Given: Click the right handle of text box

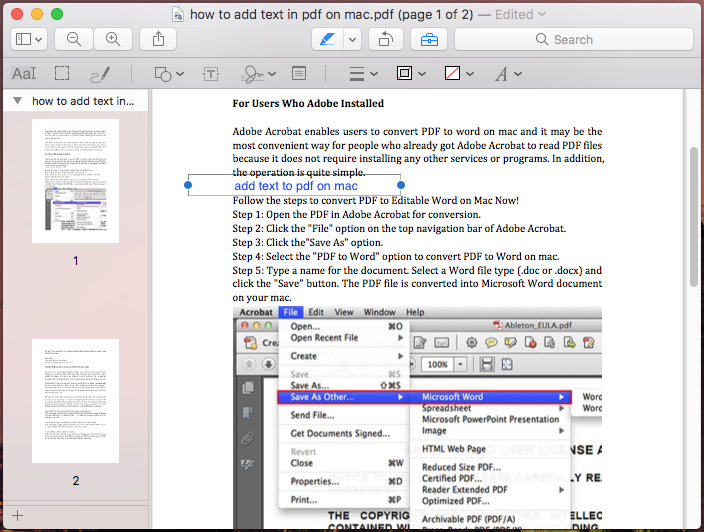Looking at the screenshot, I should tap(401, 185).
